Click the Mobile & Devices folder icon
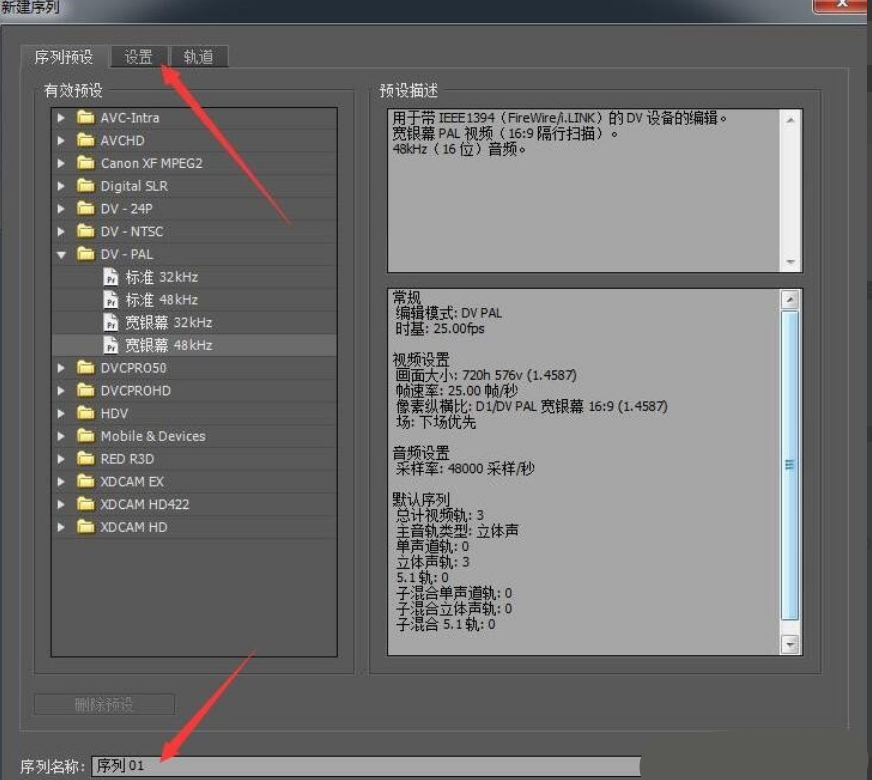Viewport: 872px width, 780px height. (x=86, y=436)
